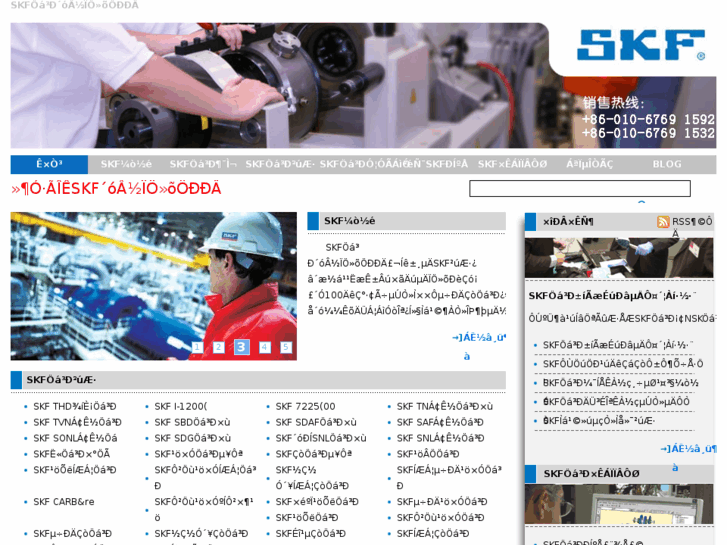Open the second news list item
Image resolution: width=727 pixels, height=545 pixels.
[623, 364]
